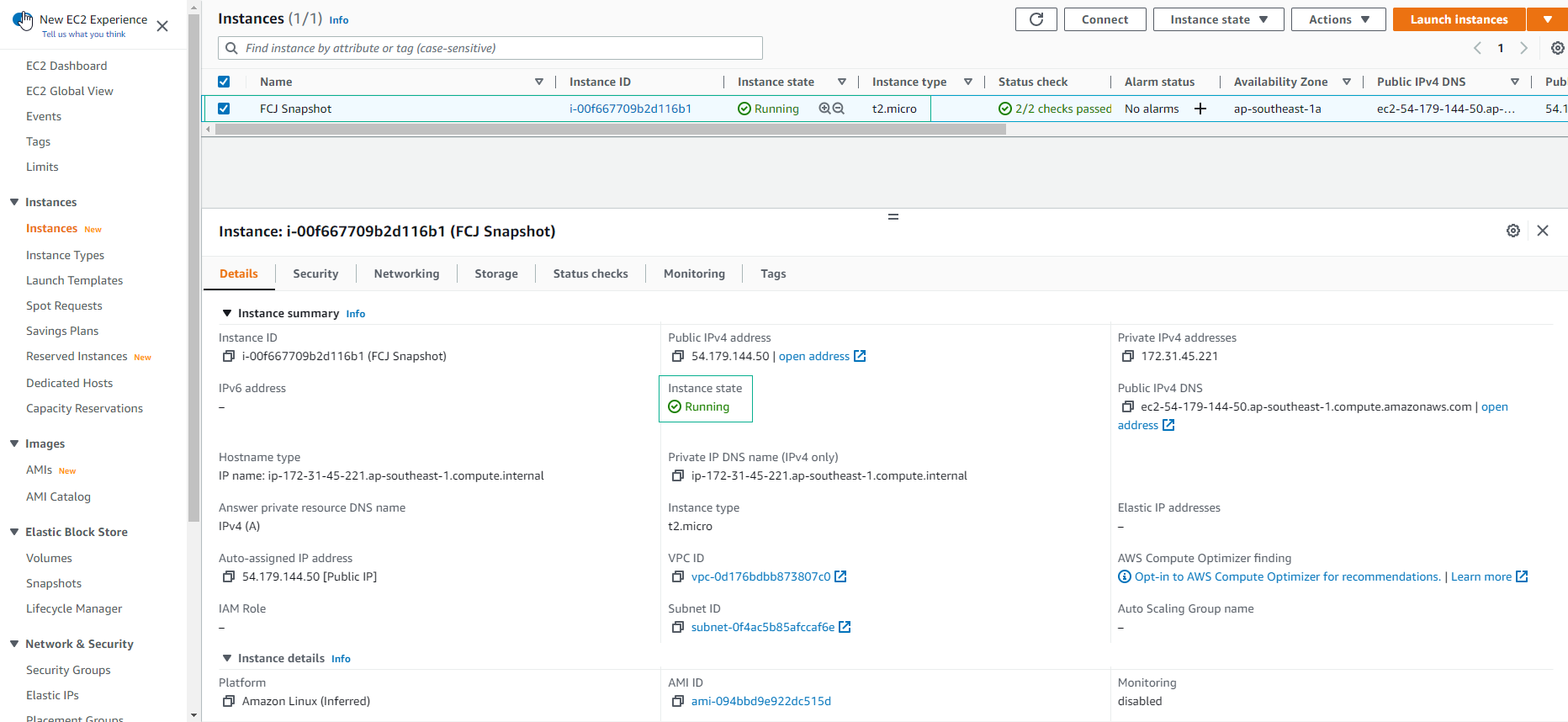Collapse Elastic Block Store sidebar group
The image size is (1568, 722).
coord(14,532)
